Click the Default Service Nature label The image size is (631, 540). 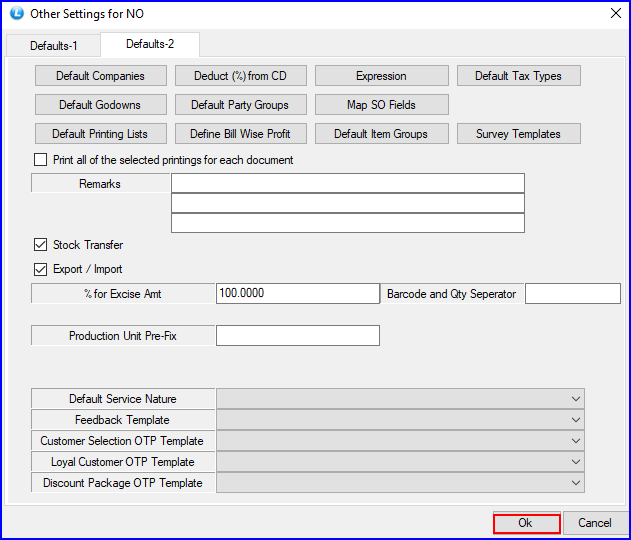(122, 399)
